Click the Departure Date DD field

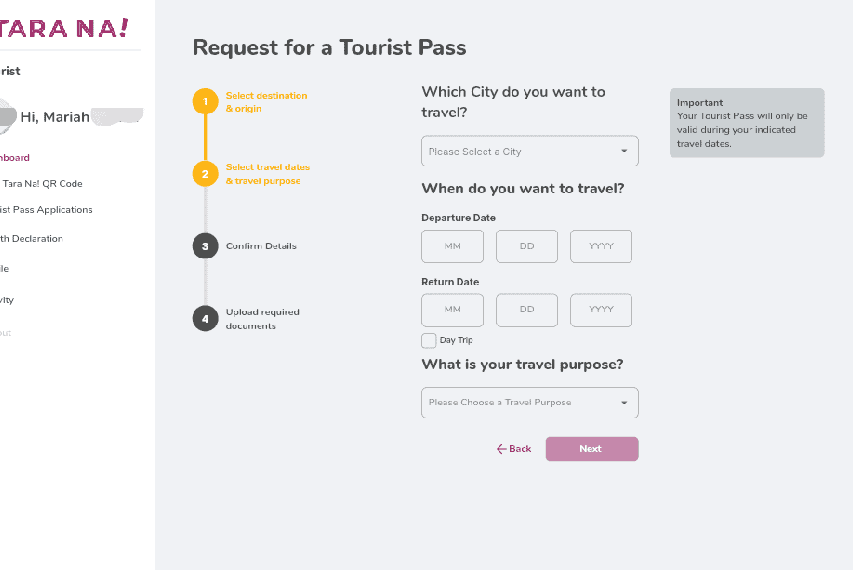(526, 246)
